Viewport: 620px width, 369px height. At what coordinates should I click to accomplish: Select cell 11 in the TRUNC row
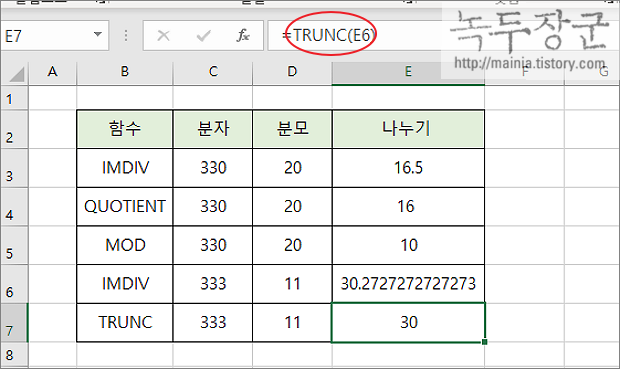click(x=292, y=323)
